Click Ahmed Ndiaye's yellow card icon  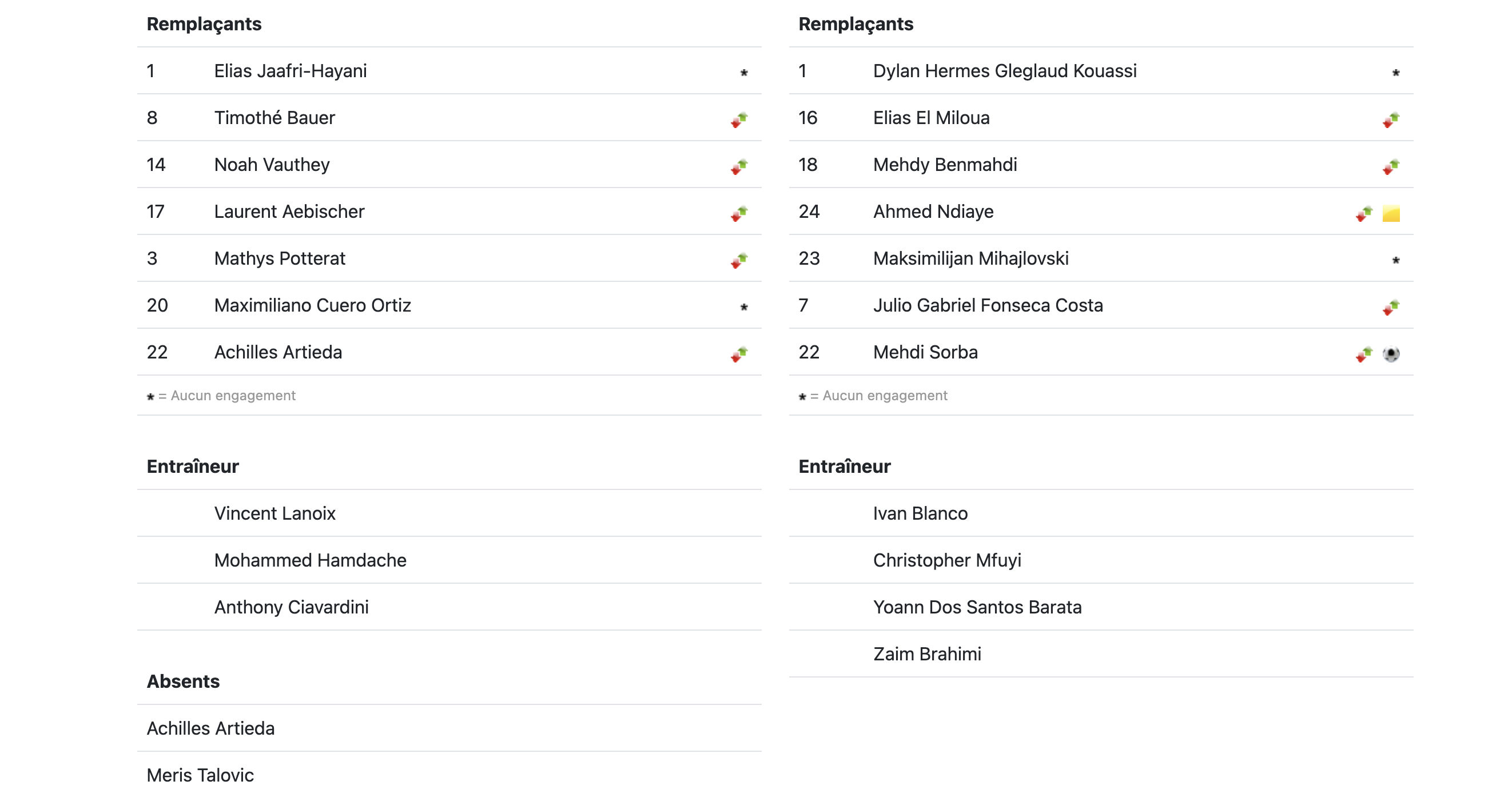coord(1391,214)
